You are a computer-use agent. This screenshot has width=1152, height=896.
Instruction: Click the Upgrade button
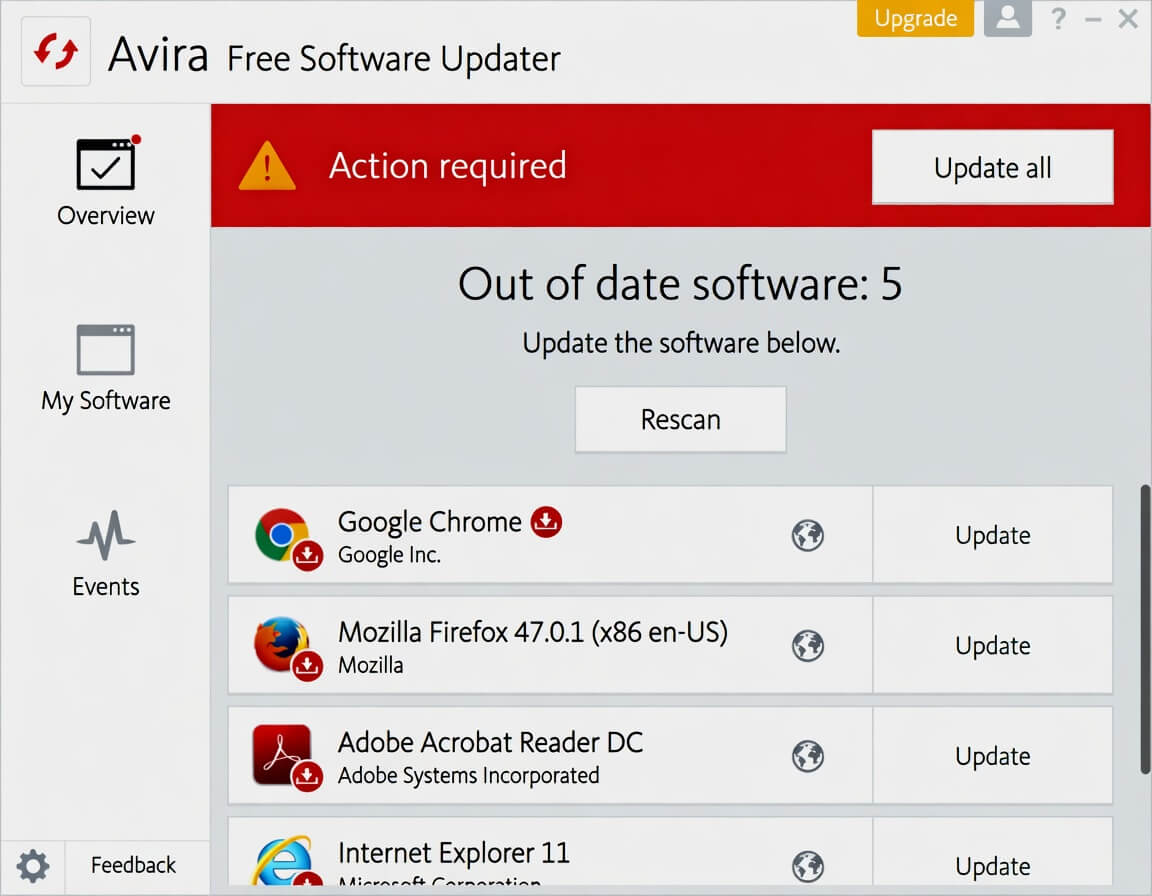pyautogui.click(x=915, y=18)
